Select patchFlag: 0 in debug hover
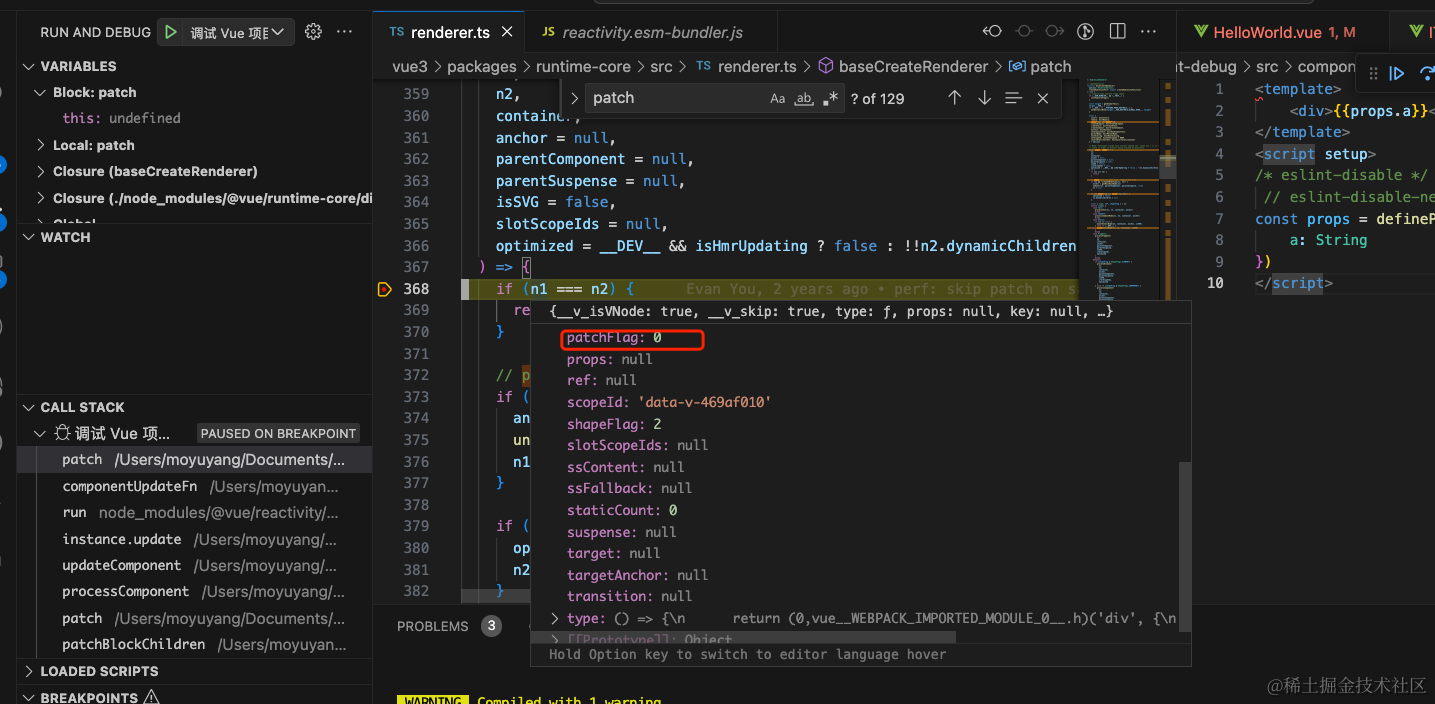Viewport: 1435px width, 704px height. point(614,338)
